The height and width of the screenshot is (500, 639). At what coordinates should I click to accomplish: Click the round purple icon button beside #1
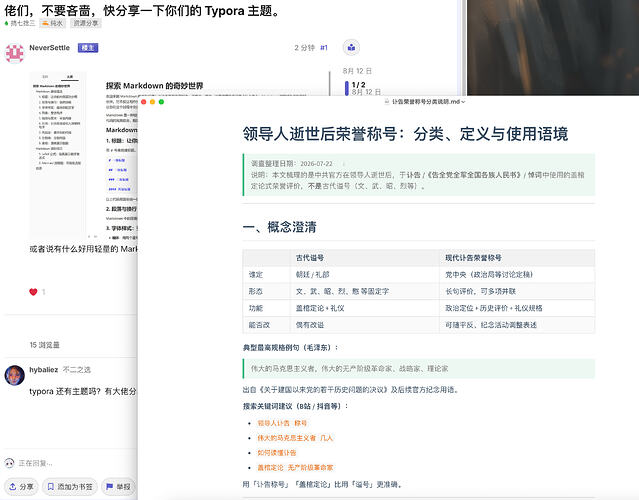click(351, 48)
